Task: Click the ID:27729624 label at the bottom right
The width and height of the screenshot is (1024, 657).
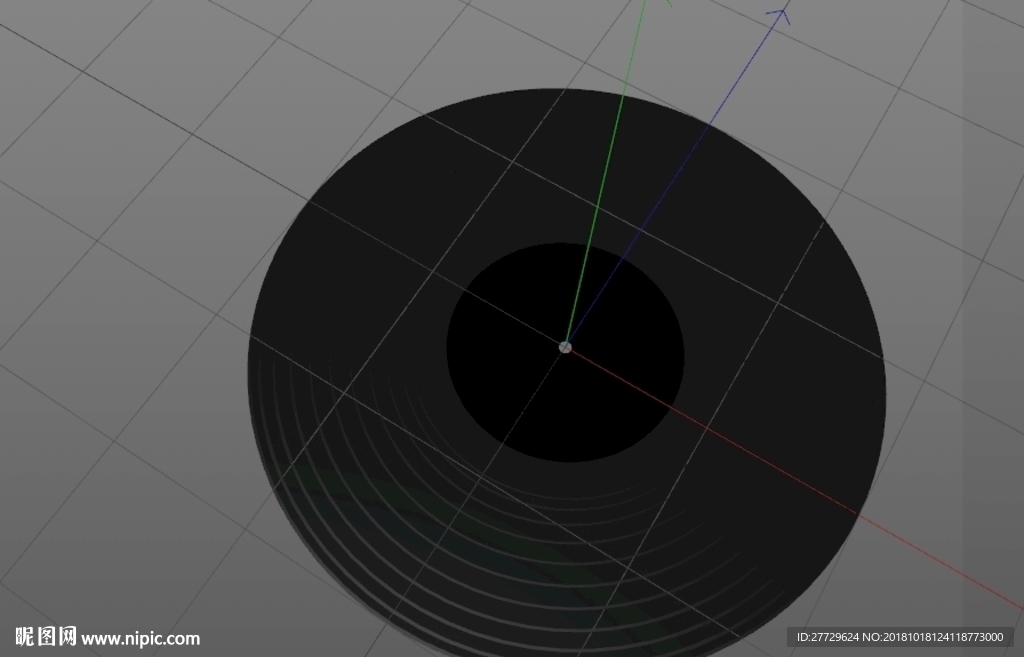Action: [828, 637]
